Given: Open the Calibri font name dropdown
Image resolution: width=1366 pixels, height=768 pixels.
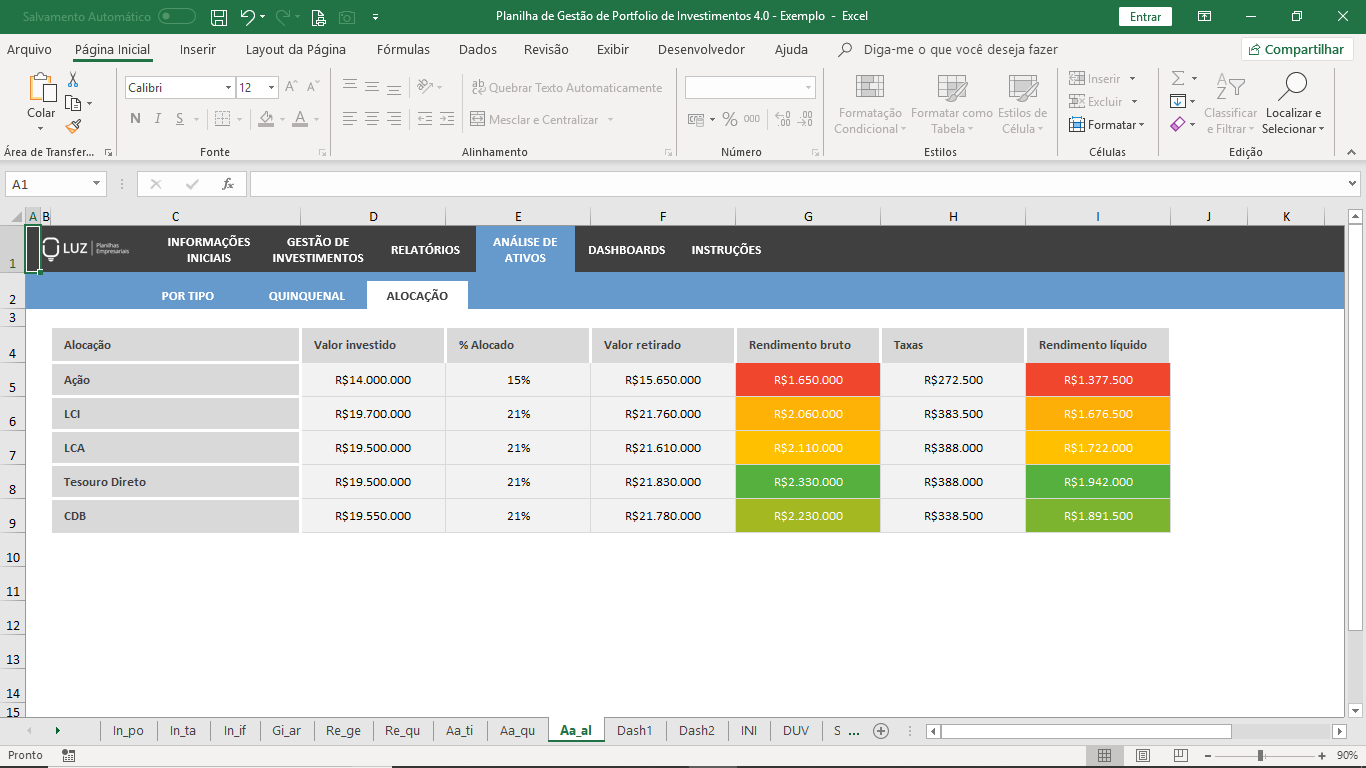Looking at the screenshot, I should [228, 88].
